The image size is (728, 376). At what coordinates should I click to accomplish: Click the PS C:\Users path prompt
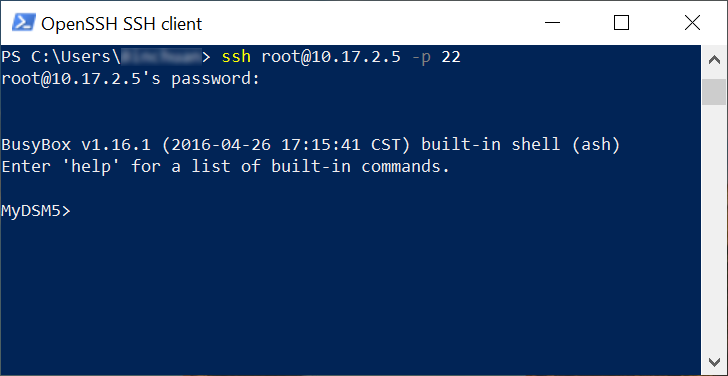(60, 57)
